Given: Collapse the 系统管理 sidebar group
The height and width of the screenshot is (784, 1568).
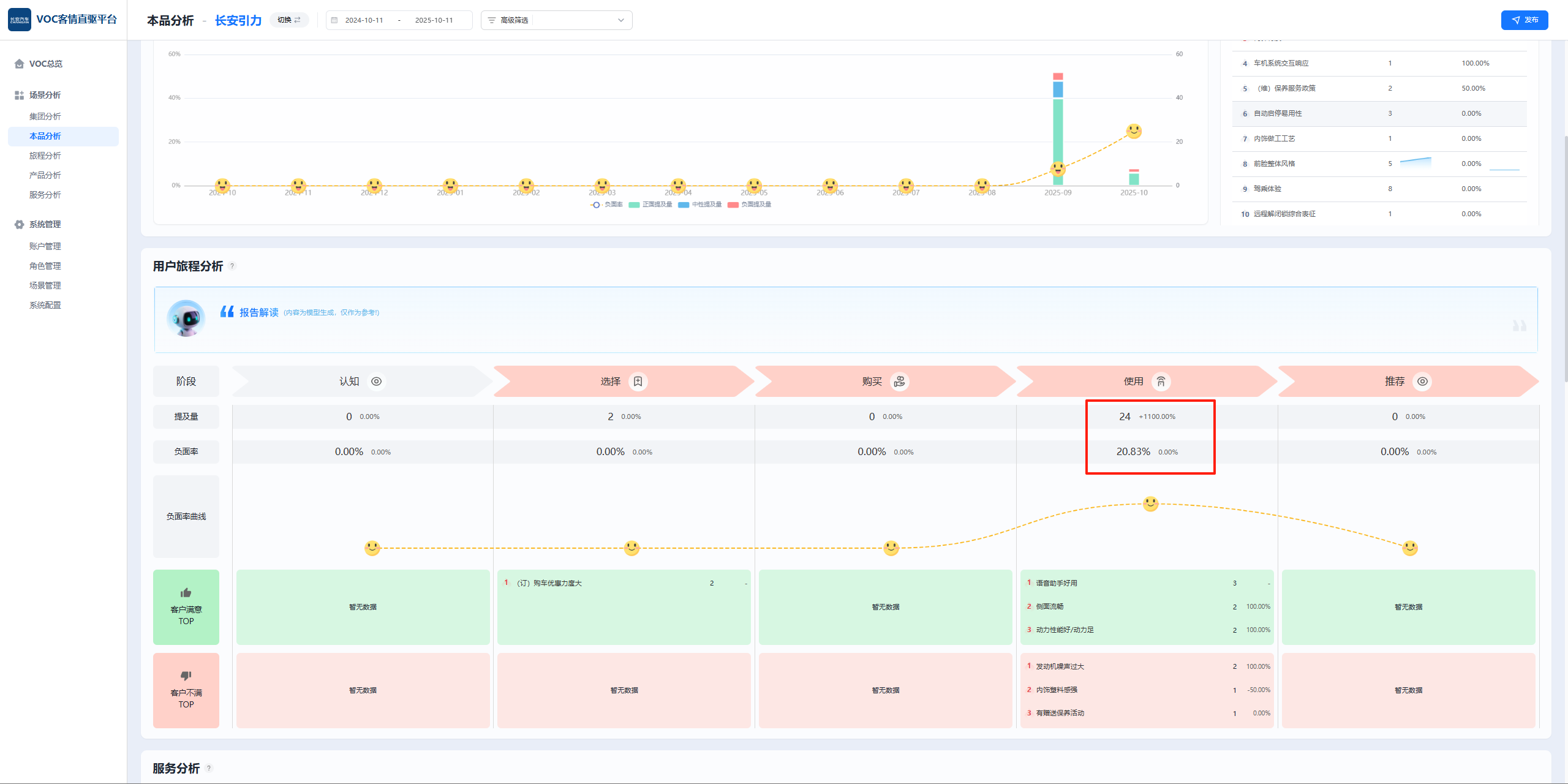Looking at the screenshot, I should point(45,224).
